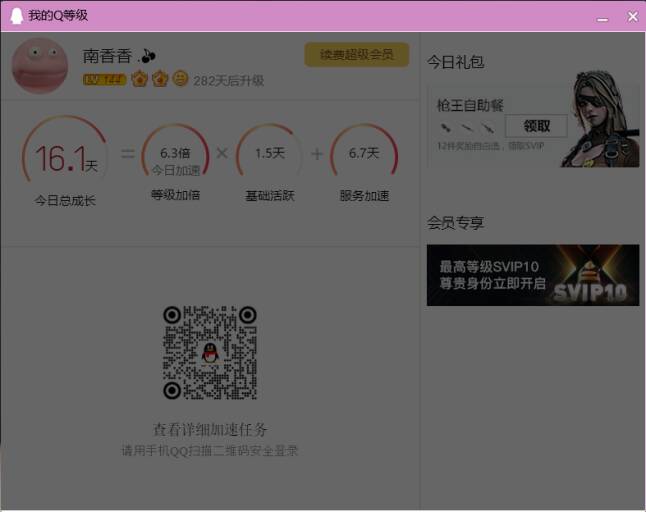Close the 我的Q等级 window
Screen dimensions: 646x512
(633, 16)
